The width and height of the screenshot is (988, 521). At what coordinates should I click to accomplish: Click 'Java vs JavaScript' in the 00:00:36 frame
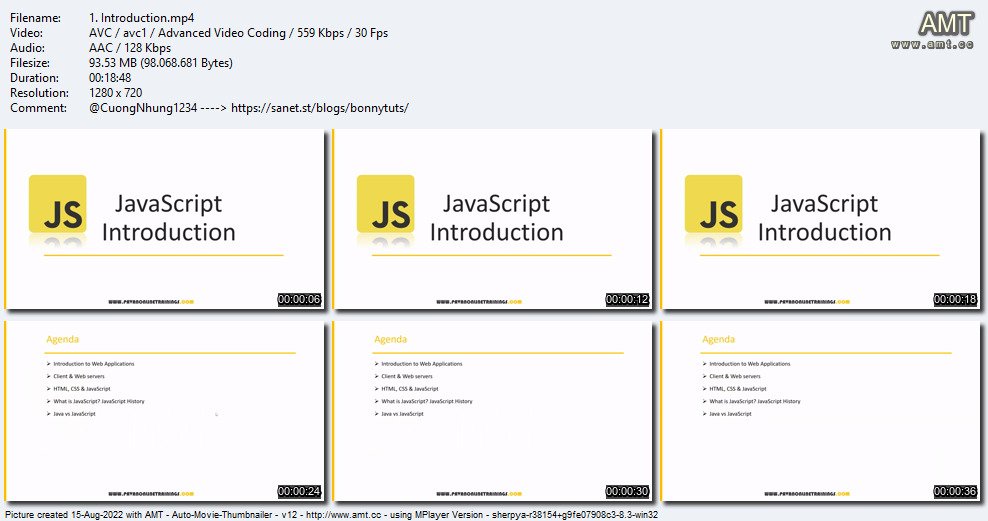click(730, 414)
